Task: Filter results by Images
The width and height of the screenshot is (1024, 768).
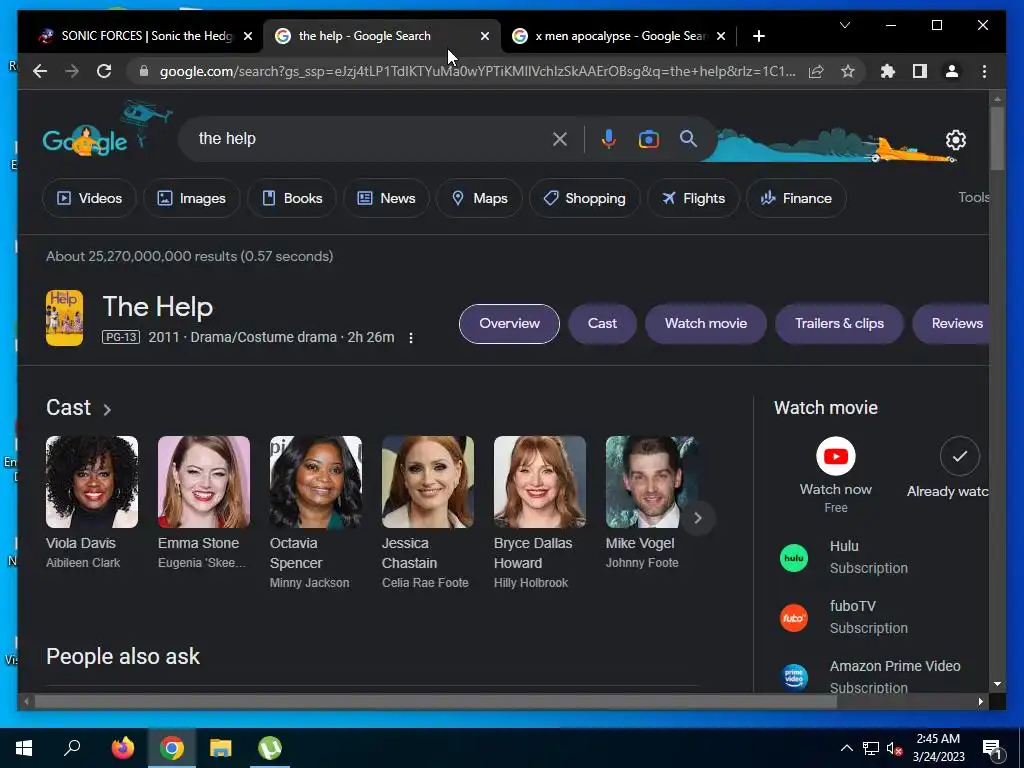Action: point(191,198)
